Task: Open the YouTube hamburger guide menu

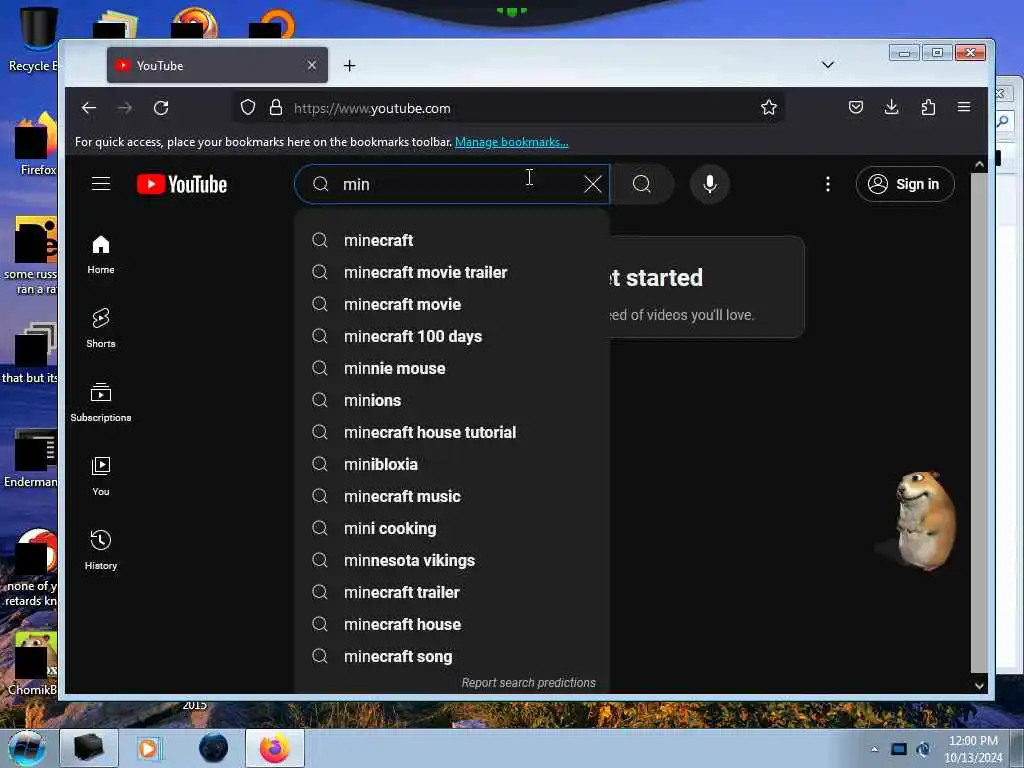Action: coord(101,184)
